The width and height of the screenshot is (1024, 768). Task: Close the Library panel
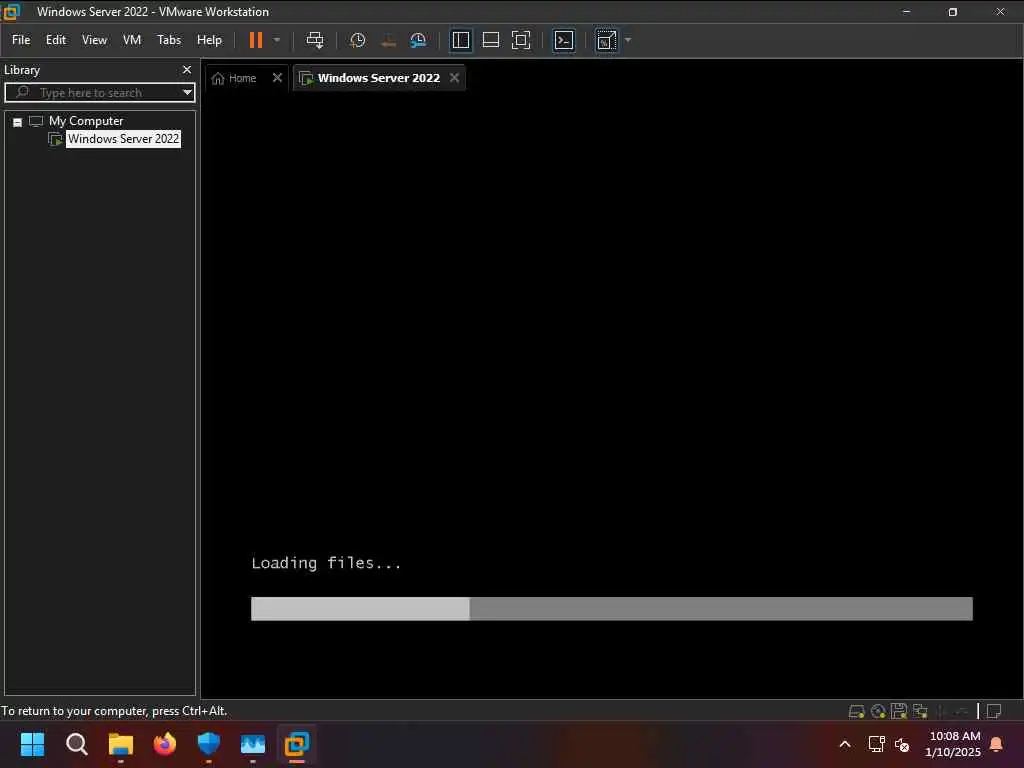coord(187,69)
